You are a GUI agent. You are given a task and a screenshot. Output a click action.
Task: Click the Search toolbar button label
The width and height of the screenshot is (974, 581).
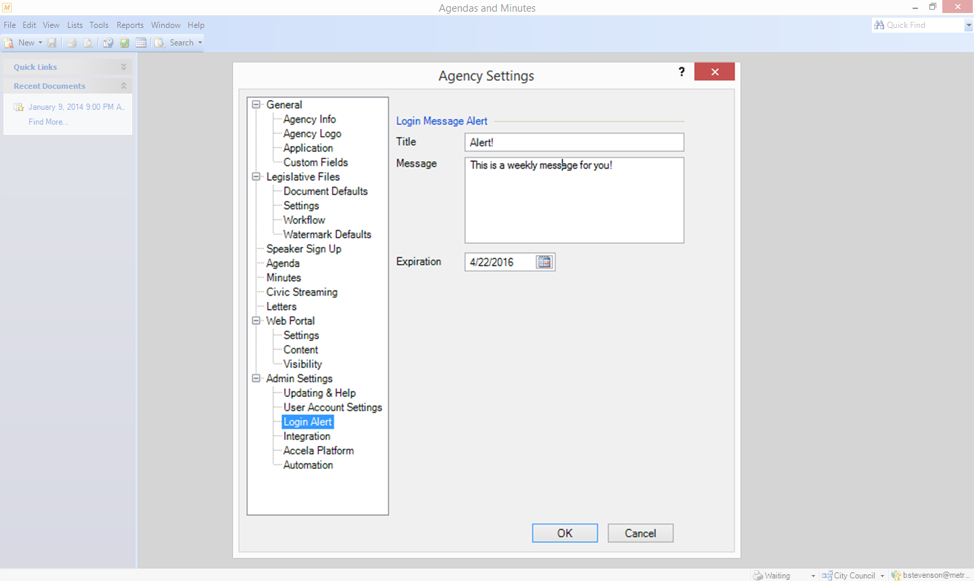(x=181, y=43)
